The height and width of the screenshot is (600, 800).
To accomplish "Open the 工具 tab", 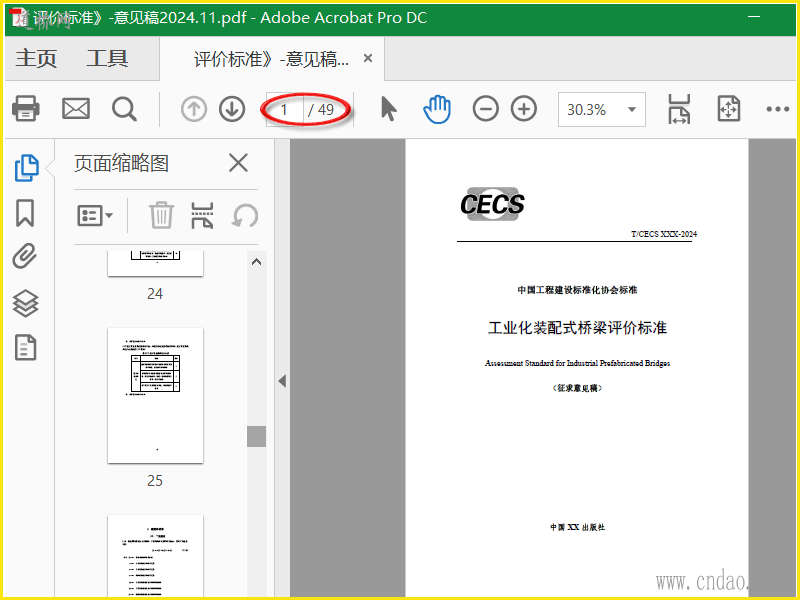I will [107, 58].
